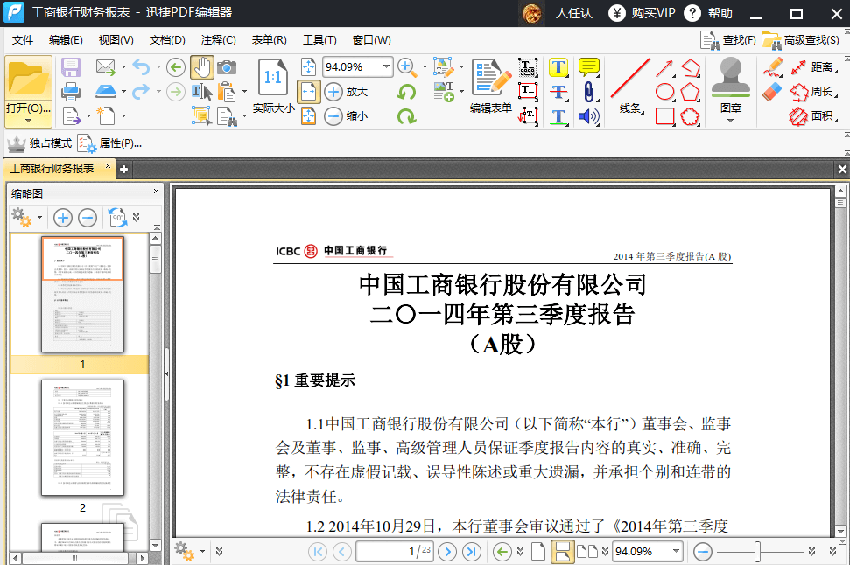The width and height of the screenshot is (850, 565).
Task: Go to the next page
Action: 447,551
